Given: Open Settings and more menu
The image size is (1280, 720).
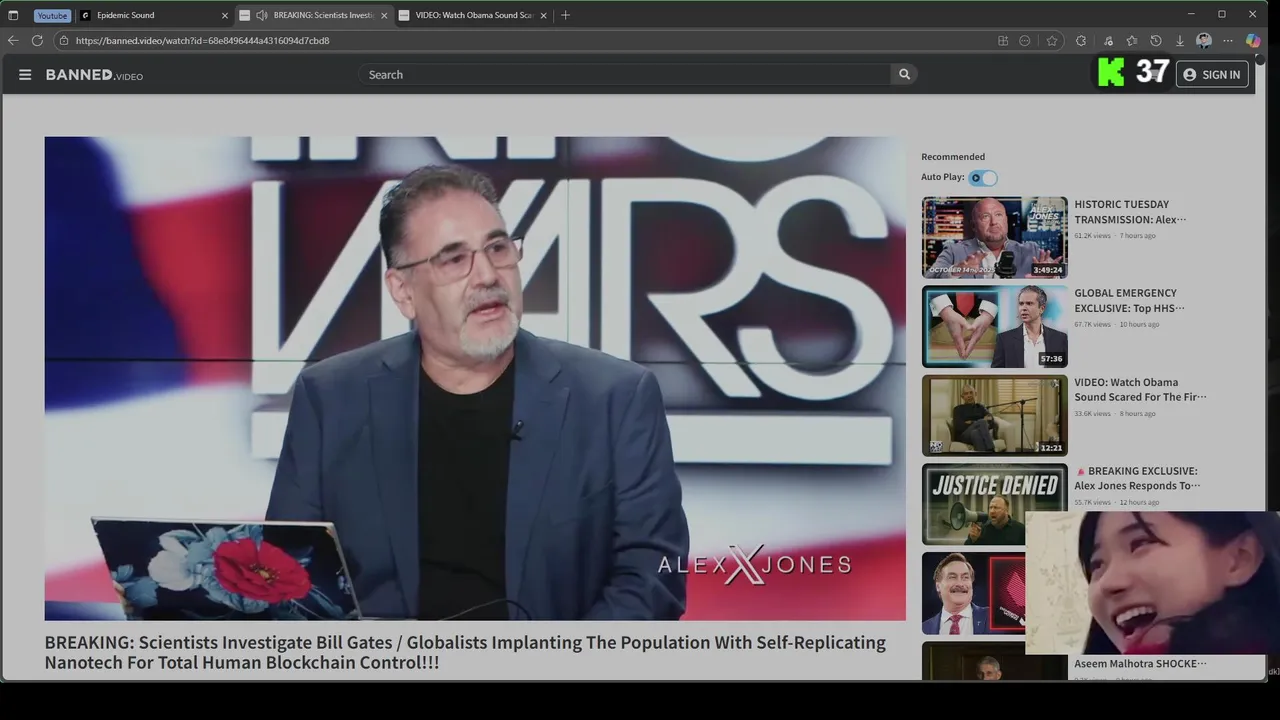Looking at the screenshot, I should tap(1228, 41).
